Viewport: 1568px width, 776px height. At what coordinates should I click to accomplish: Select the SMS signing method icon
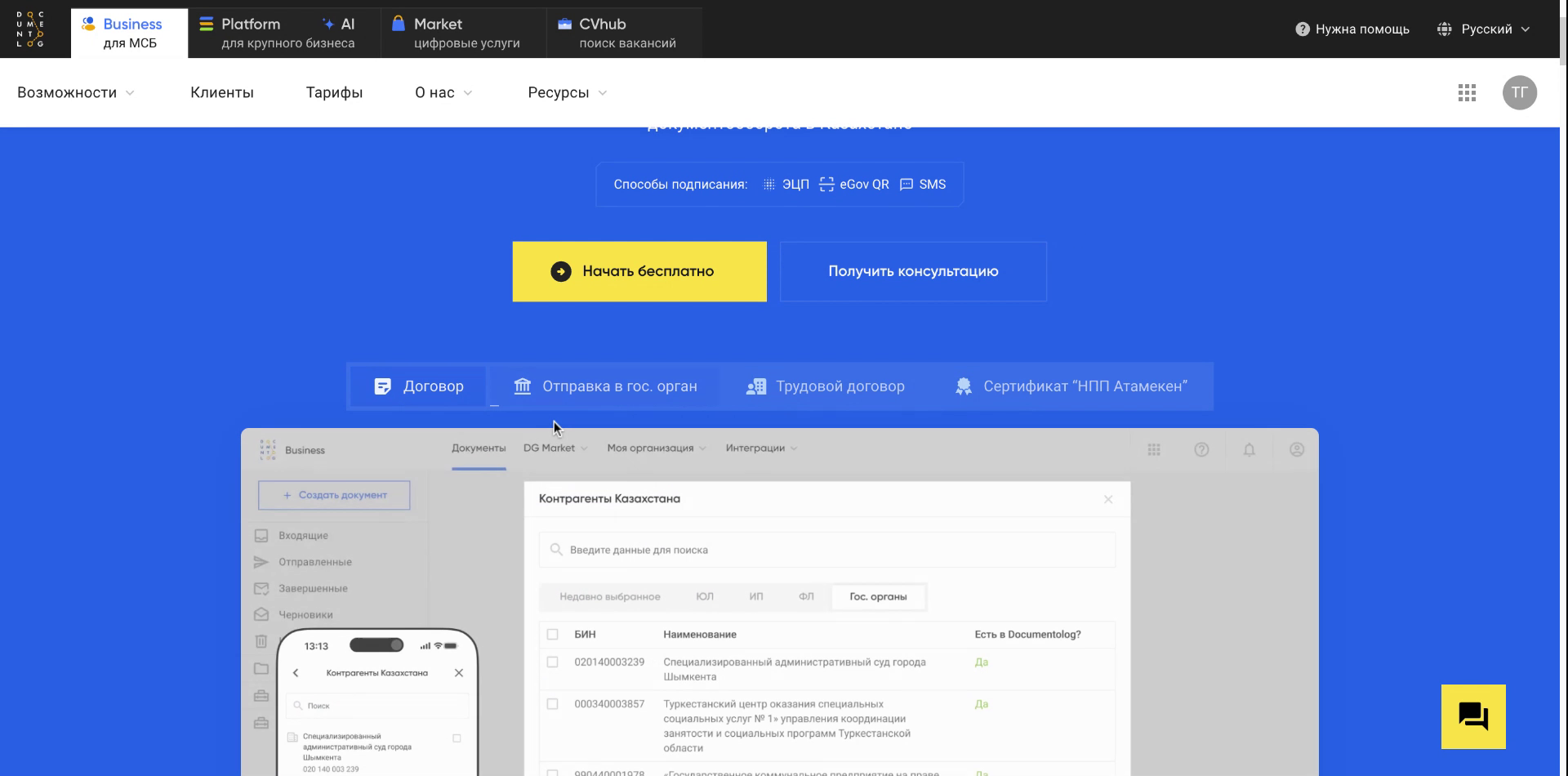[x=907, y=184]
